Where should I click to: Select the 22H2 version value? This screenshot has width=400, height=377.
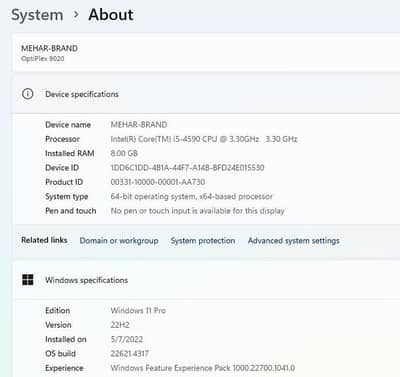pyautogui.click(x=120, y=325)
